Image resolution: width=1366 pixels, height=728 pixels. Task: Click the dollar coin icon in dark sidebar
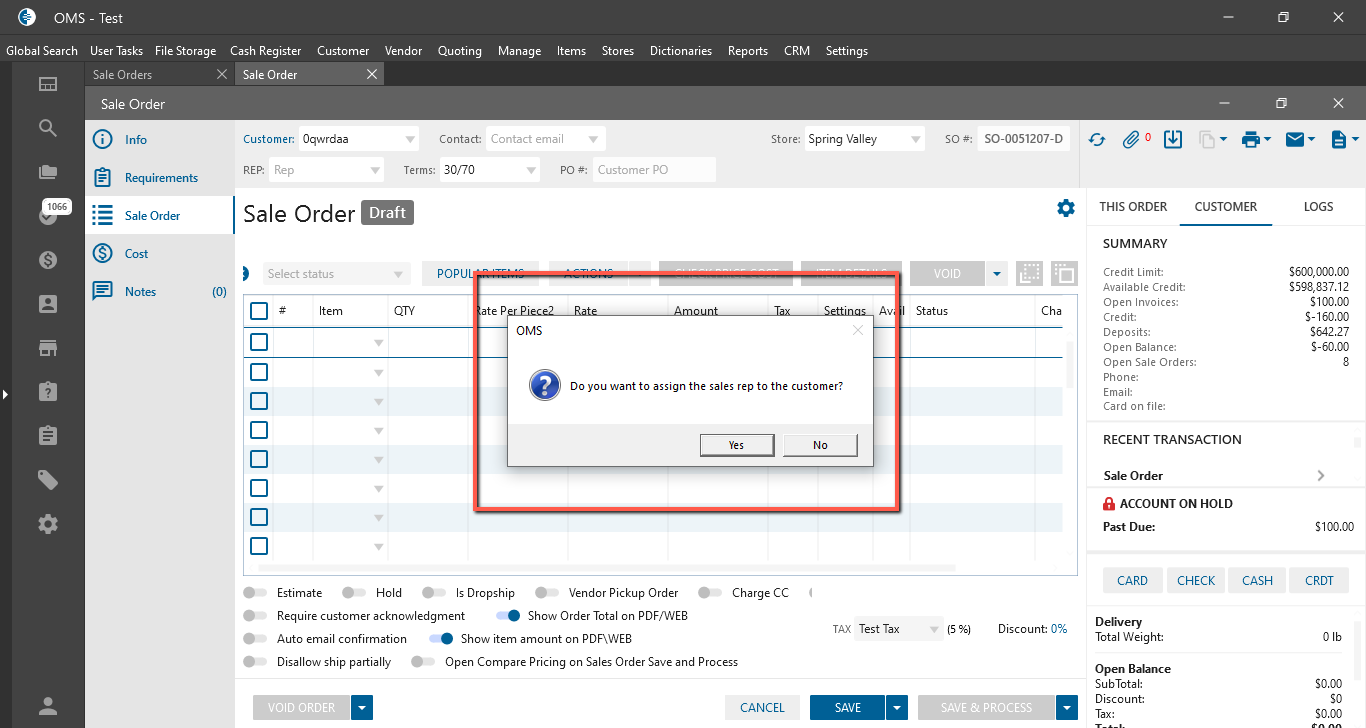(47, 260)
